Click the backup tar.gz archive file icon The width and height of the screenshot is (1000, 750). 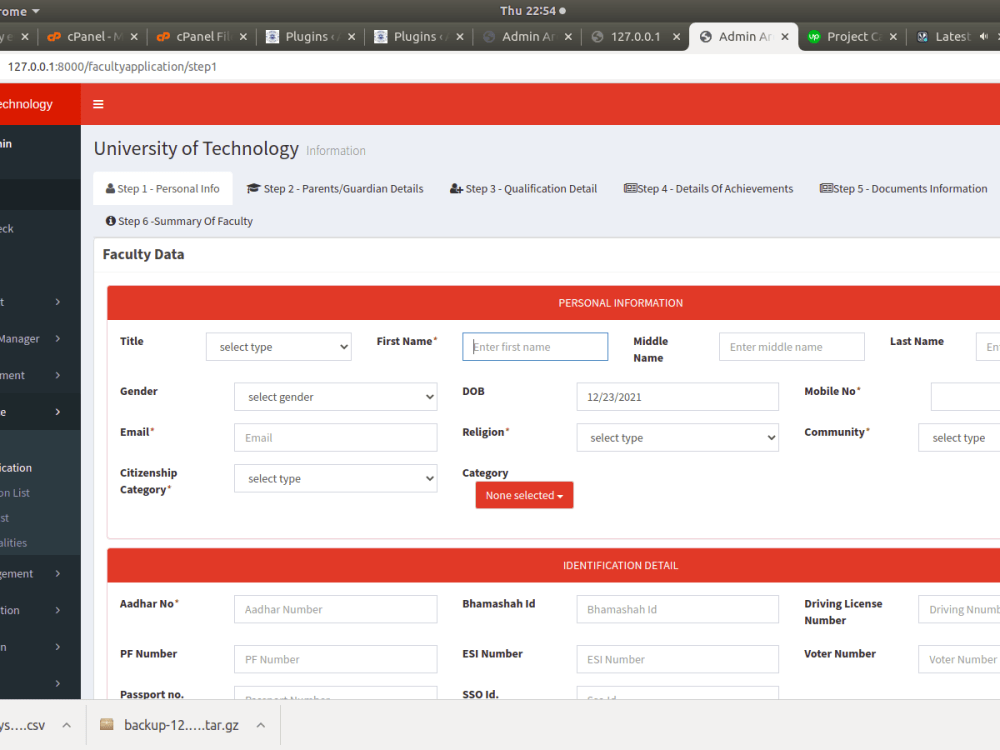pos(107,724)
